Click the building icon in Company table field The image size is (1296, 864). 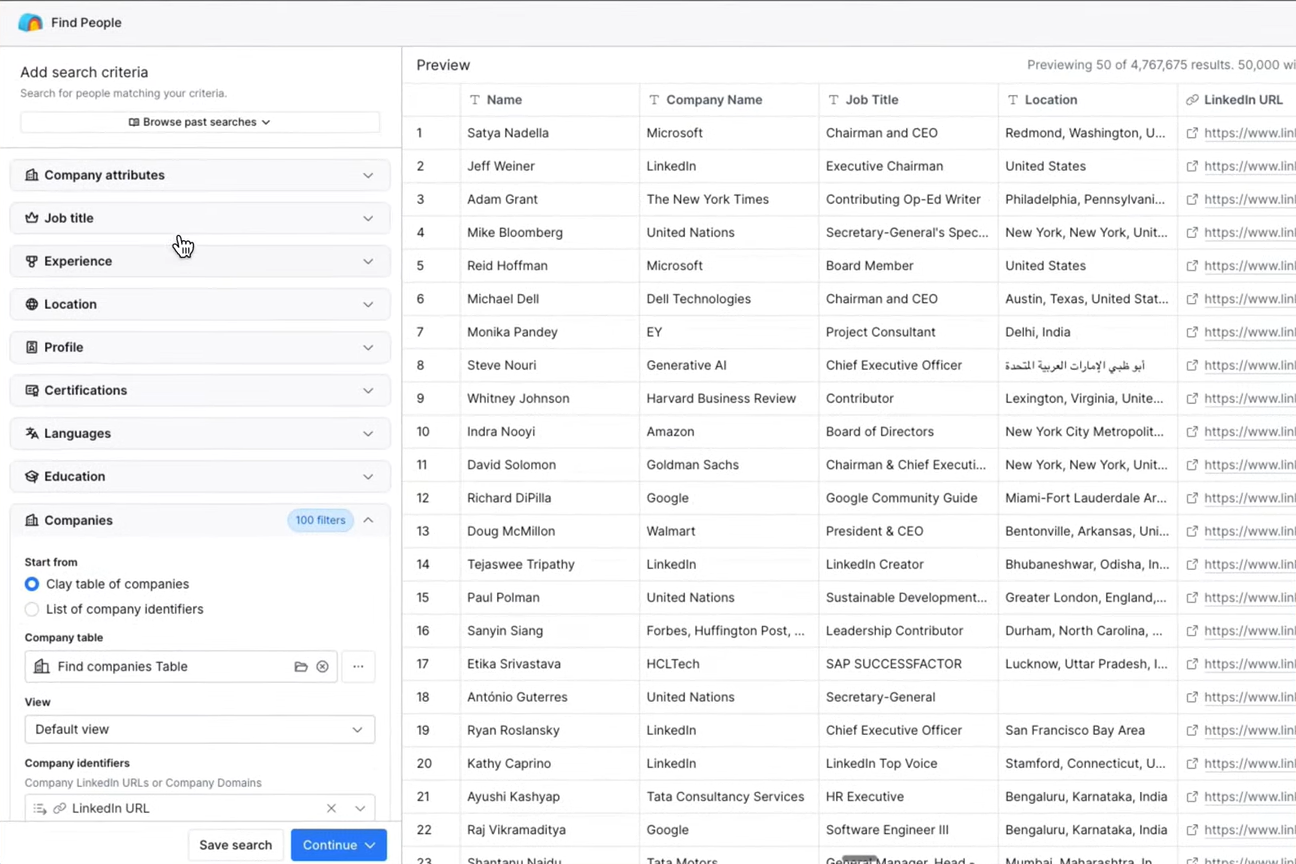pyautogui.click(x=41, y=666)
